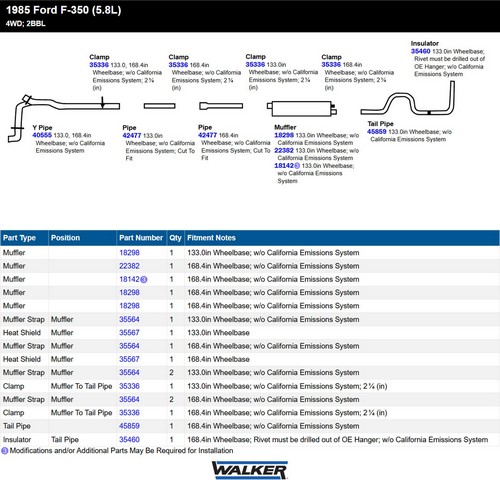Click the Part Type column header
500x480 pixels.
24,238
